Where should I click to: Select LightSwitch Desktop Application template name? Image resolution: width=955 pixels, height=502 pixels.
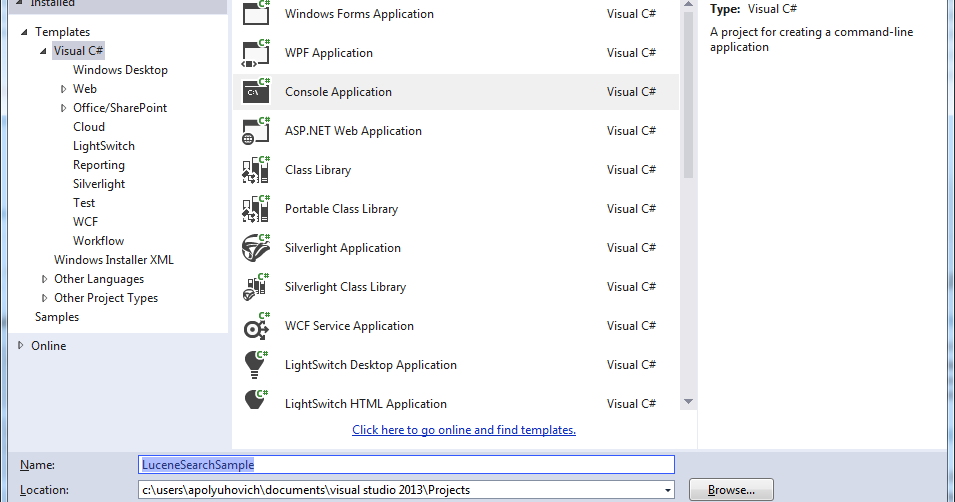(x=371, y=365)
